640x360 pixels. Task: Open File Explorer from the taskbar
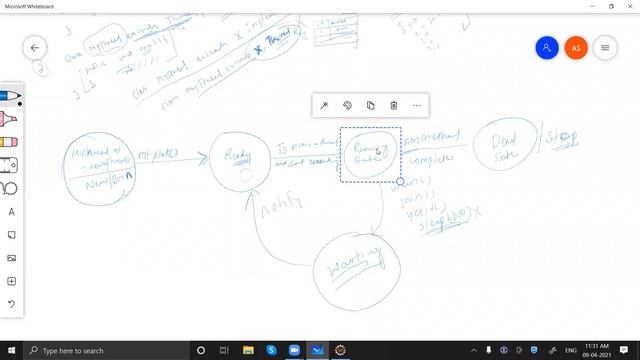(248, 351)
